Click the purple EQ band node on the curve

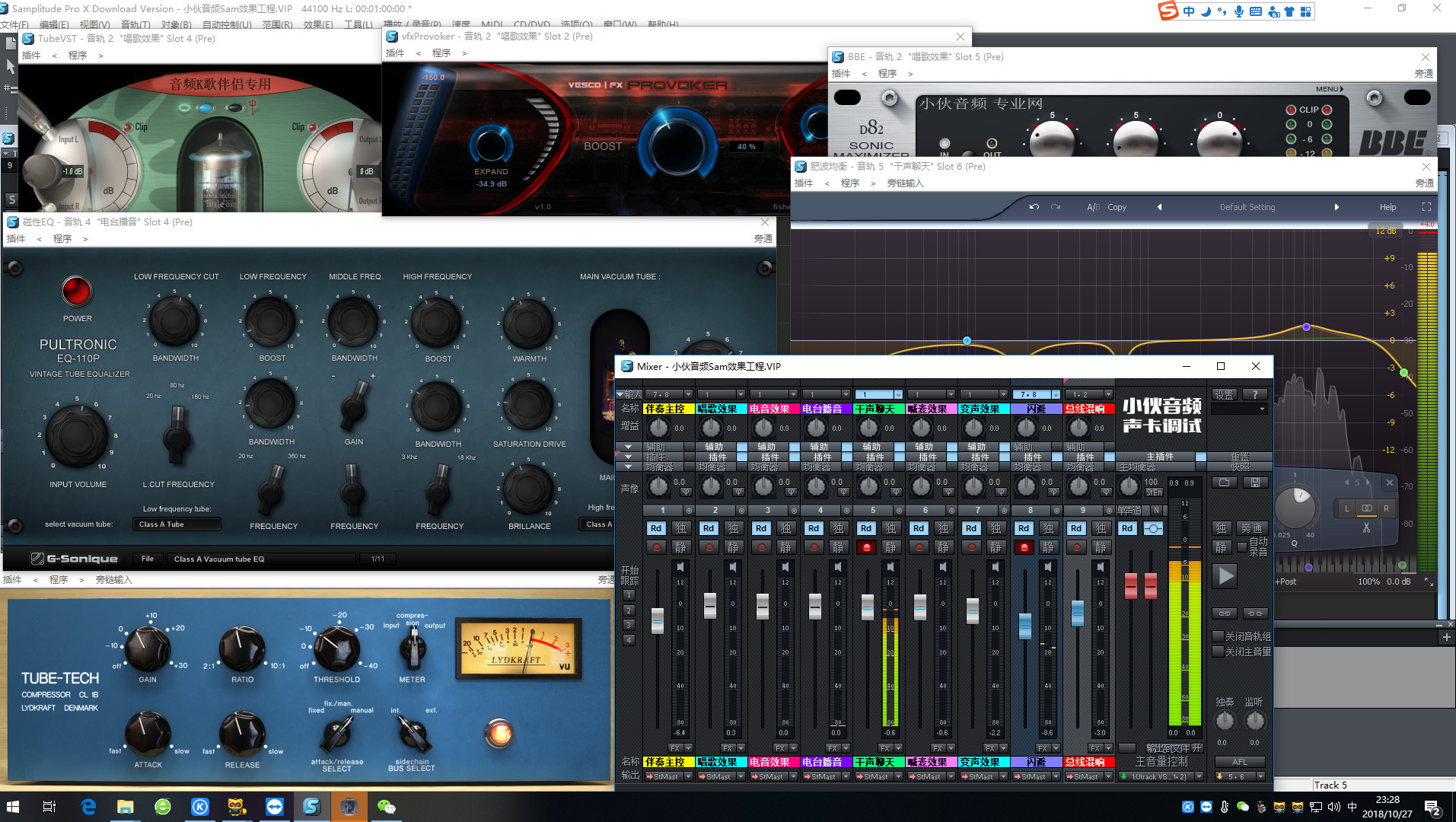pyautogui.click(x=1307, y=327)
